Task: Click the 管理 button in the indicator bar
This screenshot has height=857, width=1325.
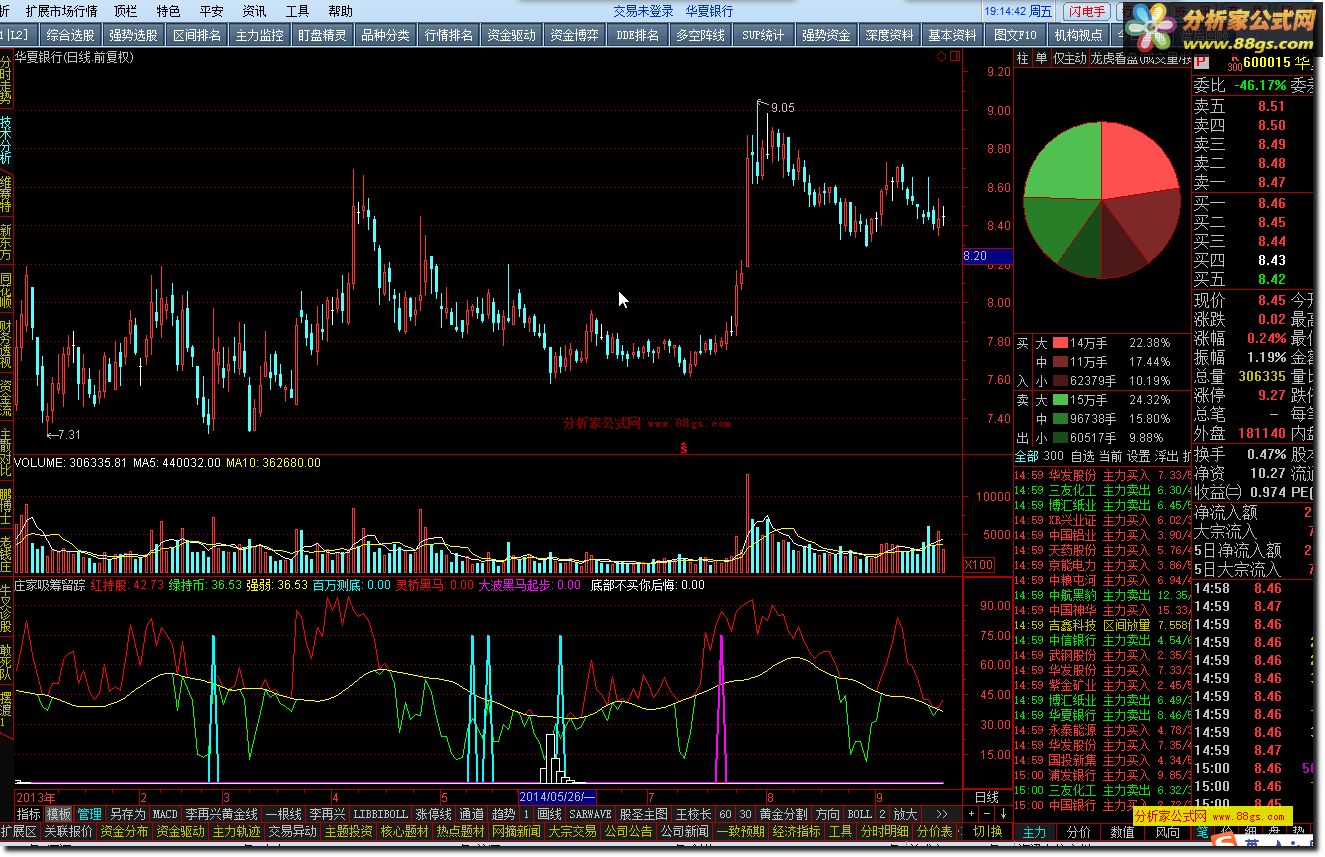Action: coord(90,814)
